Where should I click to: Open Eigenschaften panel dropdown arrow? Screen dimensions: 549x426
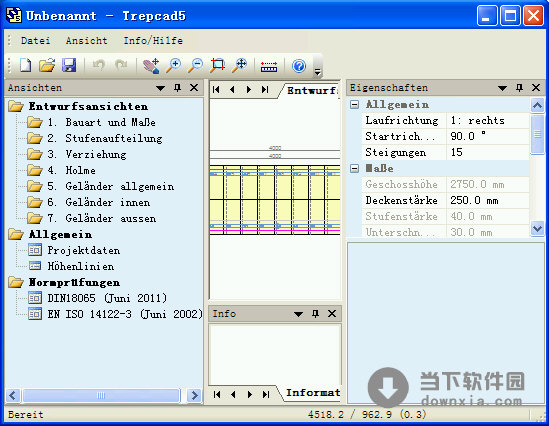(502, 88)
